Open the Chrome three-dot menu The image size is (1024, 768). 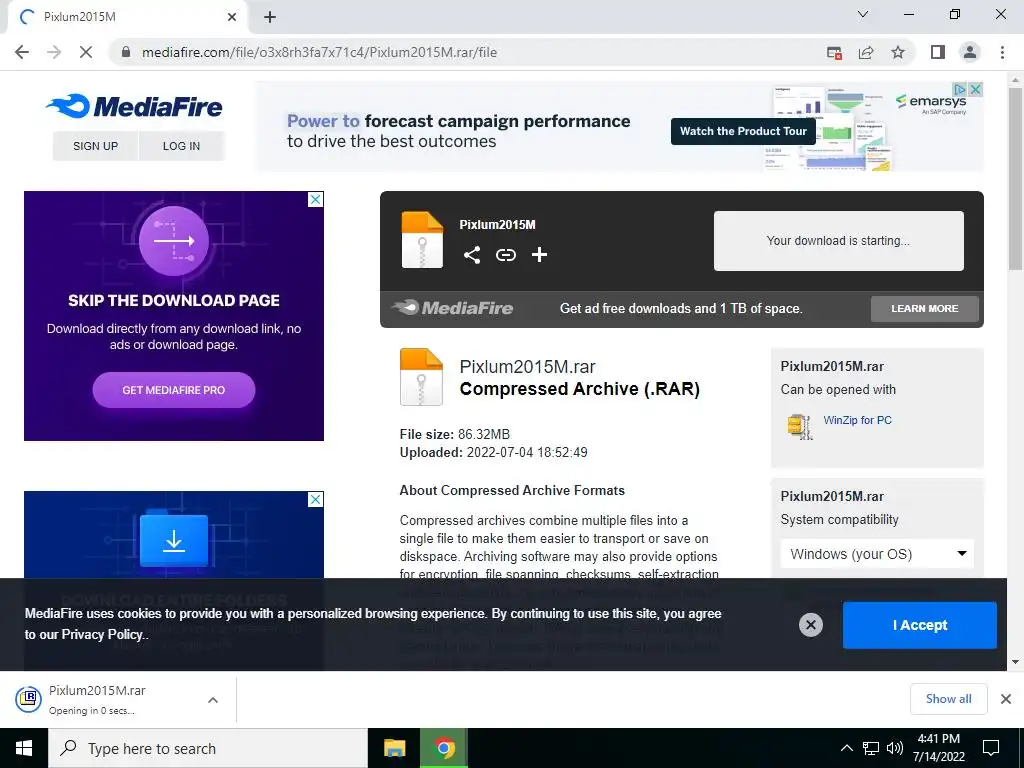(x=1002, y=52)
